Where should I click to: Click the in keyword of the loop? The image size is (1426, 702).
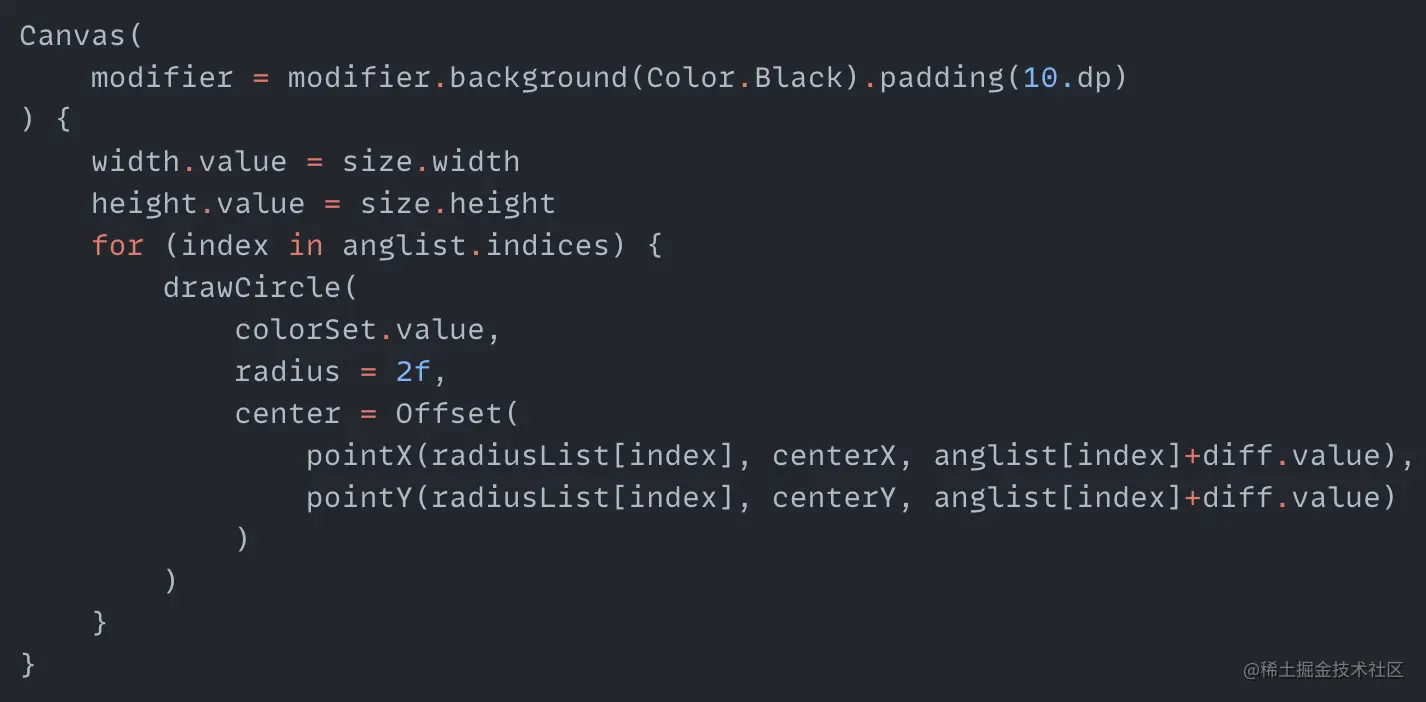click(306, 245)
